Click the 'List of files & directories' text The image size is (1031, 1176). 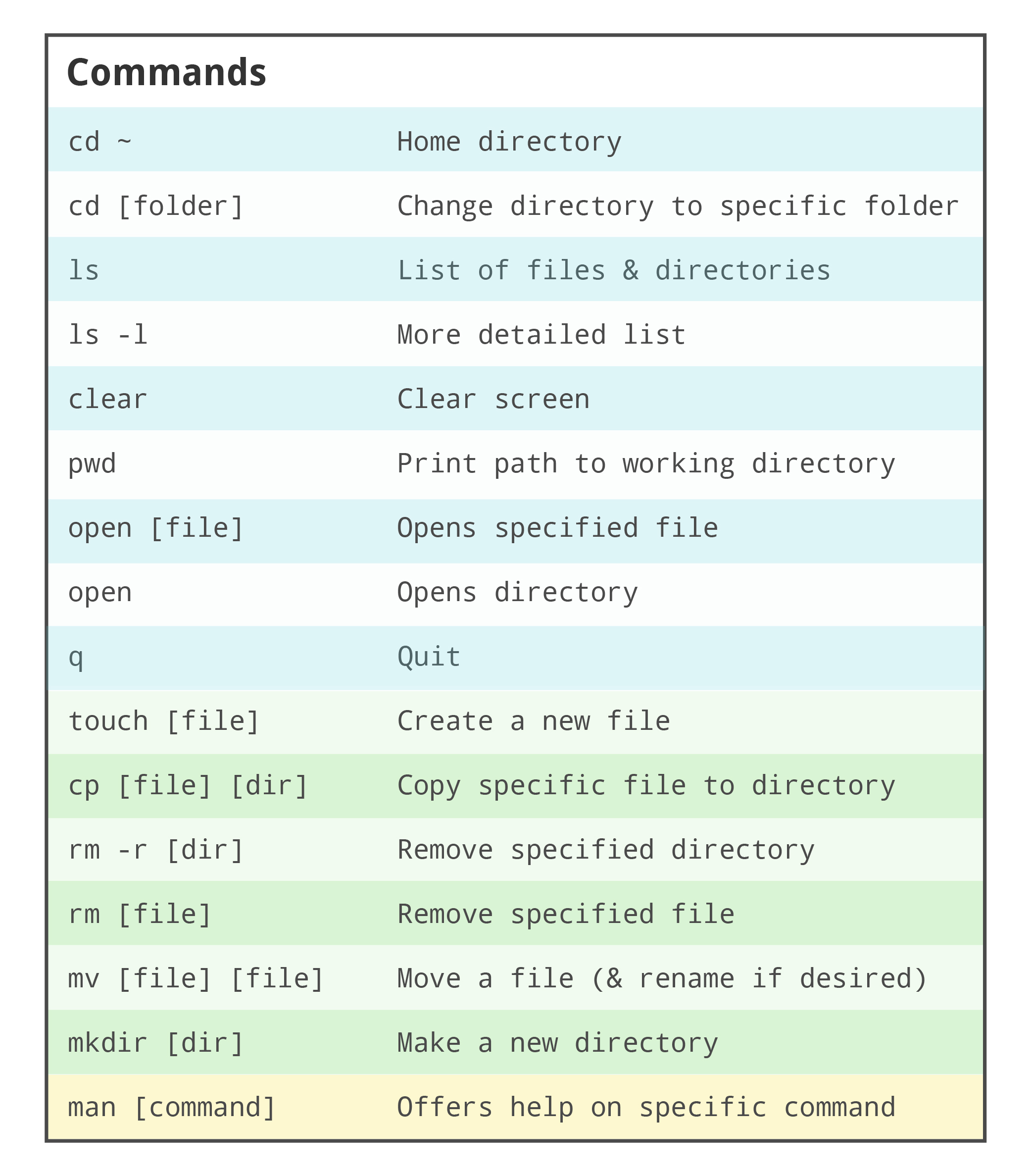[614, 270]
